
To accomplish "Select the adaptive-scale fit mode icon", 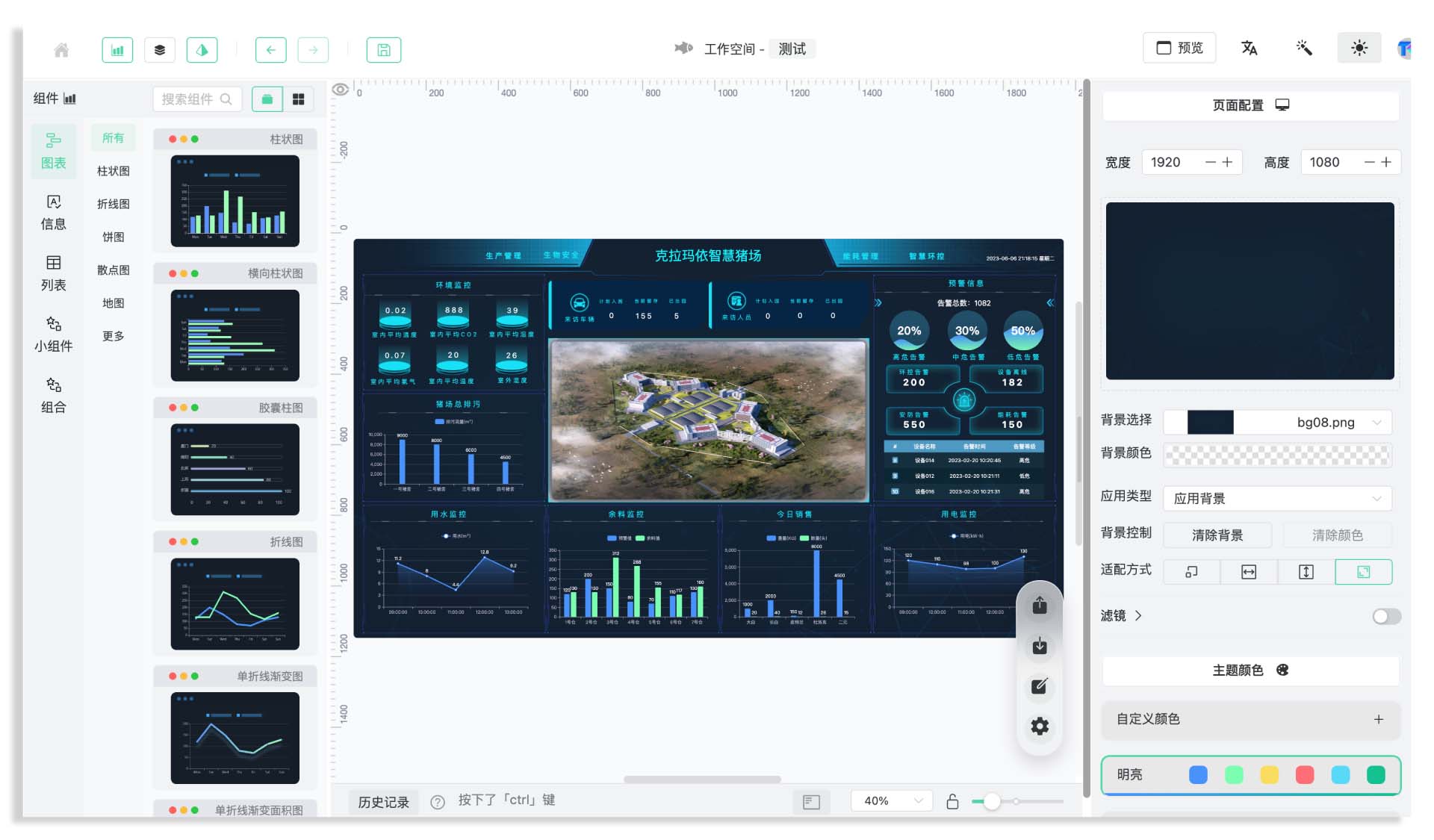I will point(1192,572).
